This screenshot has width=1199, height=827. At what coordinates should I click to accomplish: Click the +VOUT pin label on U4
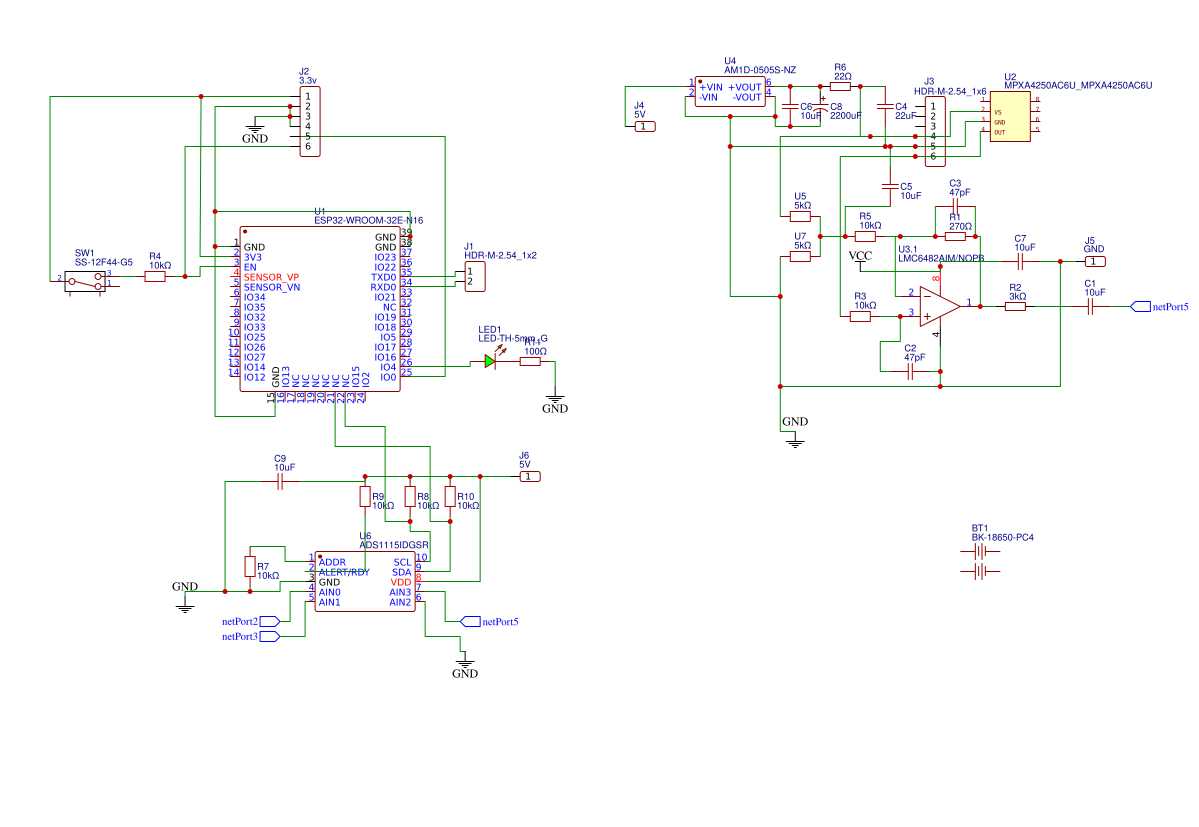click(745, 87)
